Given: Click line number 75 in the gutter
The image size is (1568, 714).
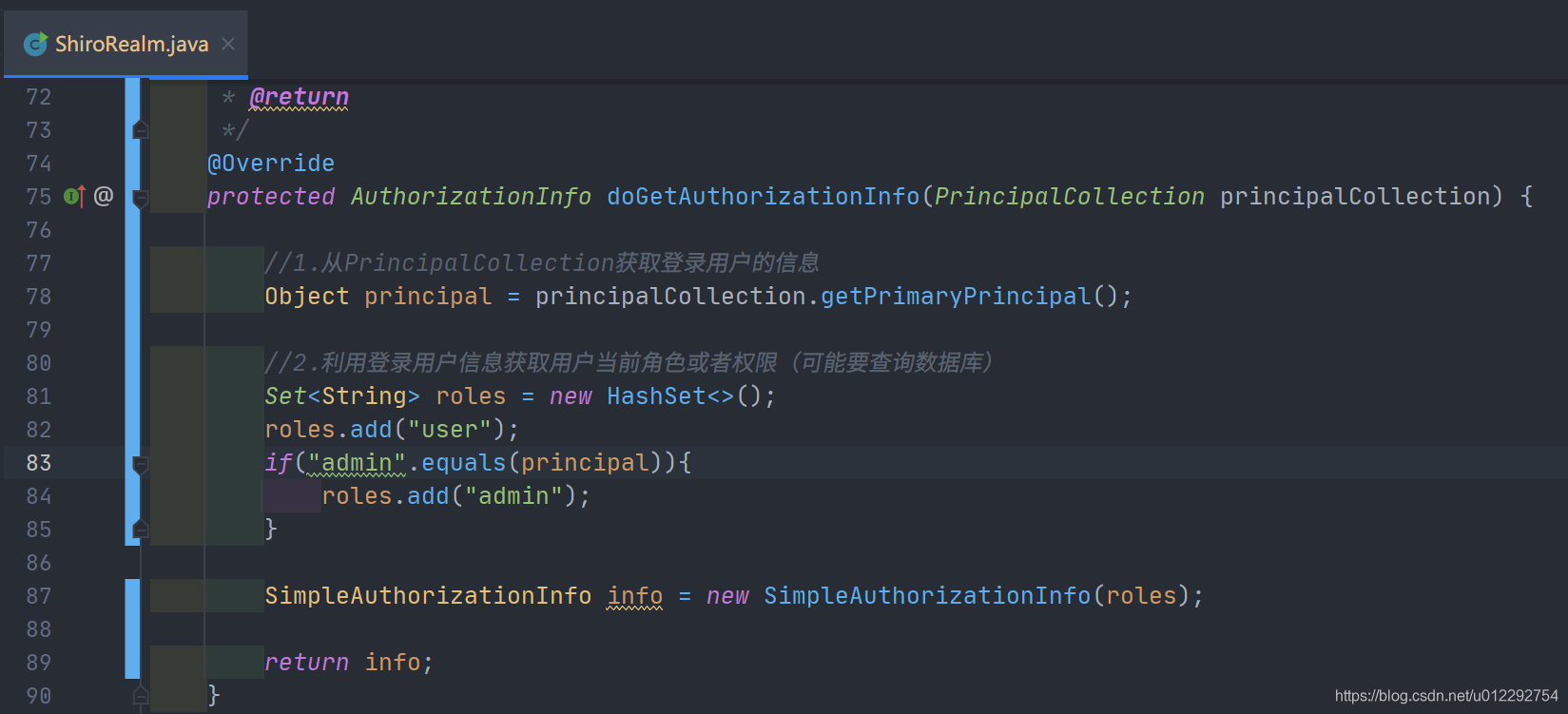Looking at the screenshot, I should [x=39, y=197].
